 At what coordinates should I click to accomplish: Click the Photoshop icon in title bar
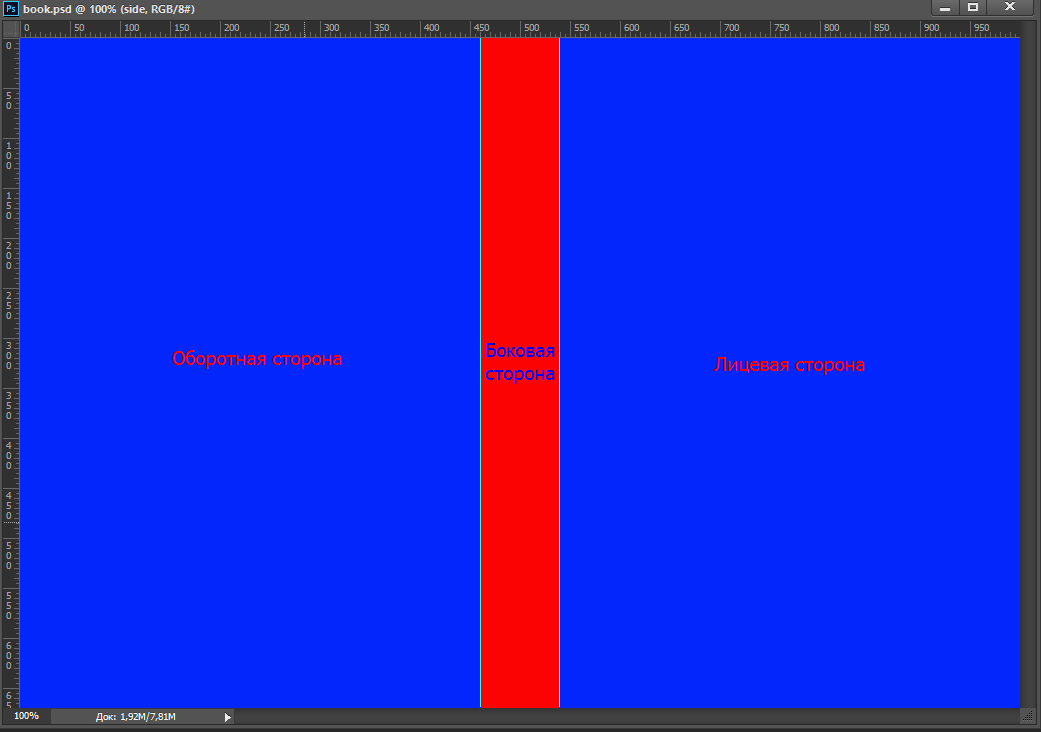(11, 8)
